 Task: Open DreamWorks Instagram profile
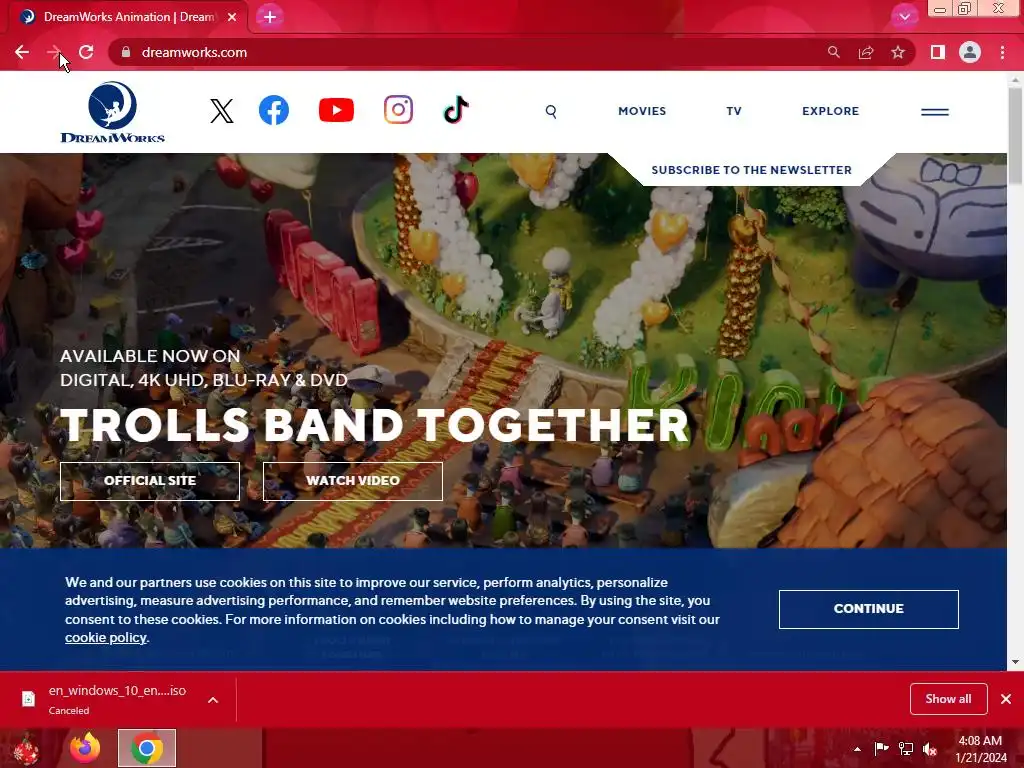click(x=398, y=110)
